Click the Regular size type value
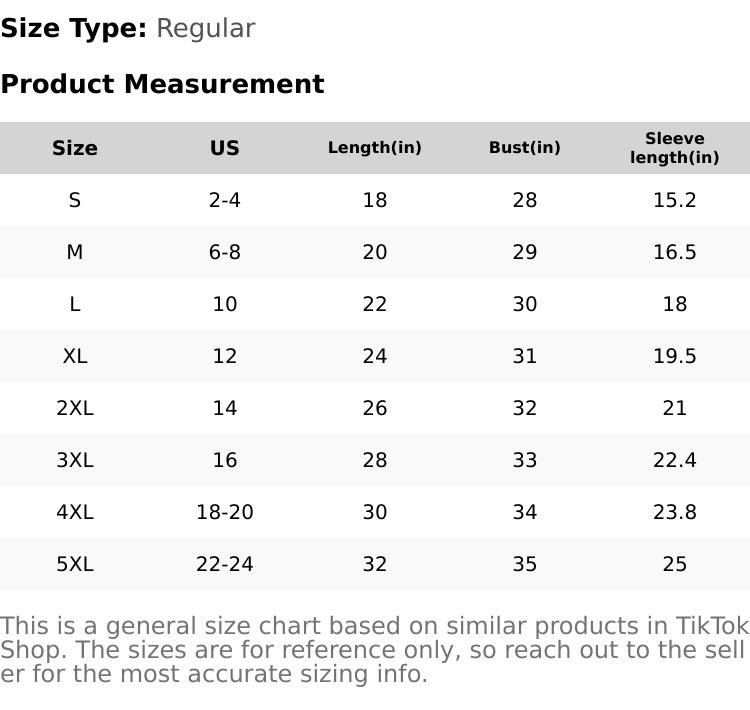 [205, 29]
